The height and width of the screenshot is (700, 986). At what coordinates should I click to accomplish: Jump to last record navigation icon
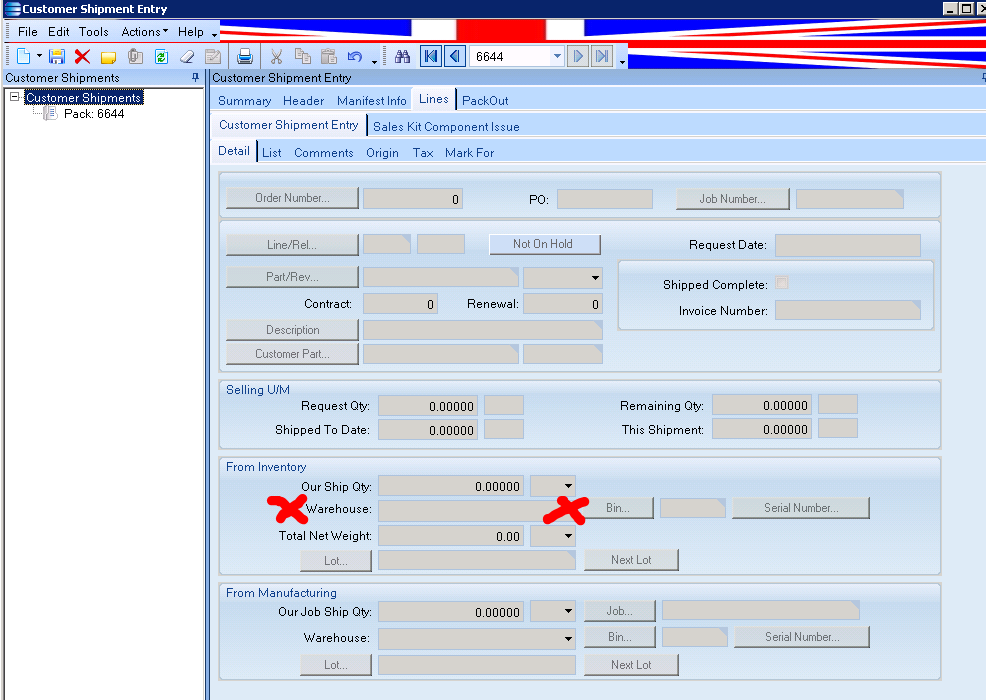(x=602, y=57)
